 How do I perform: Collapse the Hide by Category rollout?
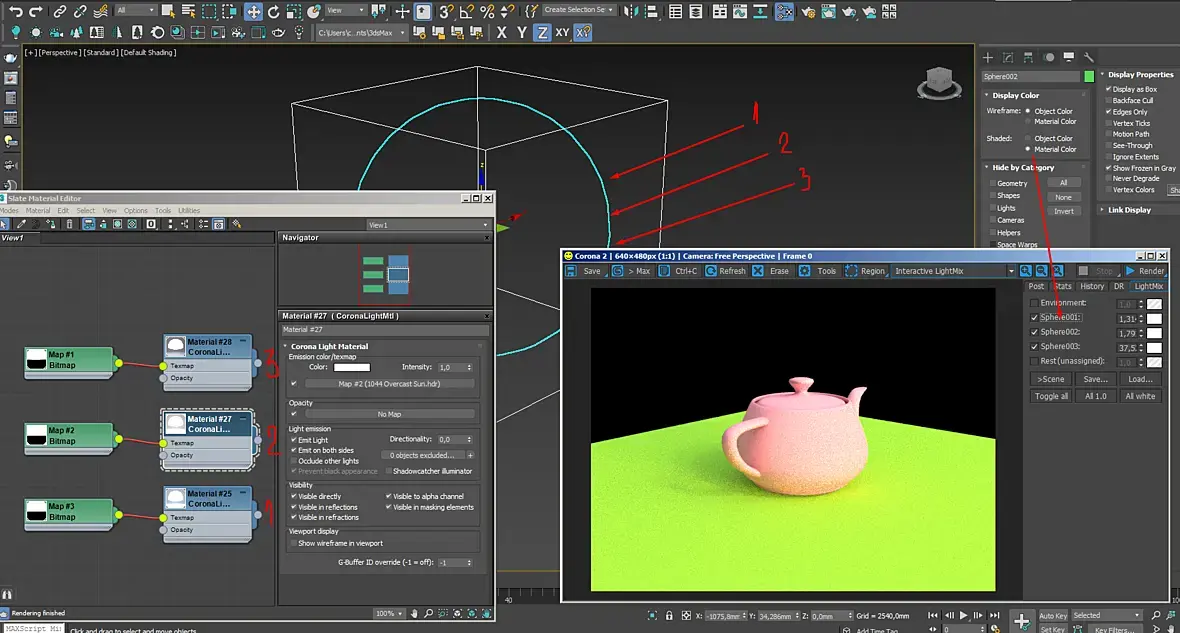(x=1023, y=168)
